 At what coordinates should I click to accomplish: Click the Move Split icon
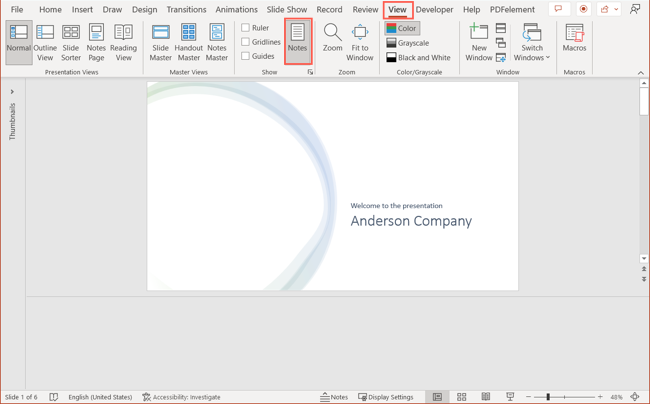point(501,58)
